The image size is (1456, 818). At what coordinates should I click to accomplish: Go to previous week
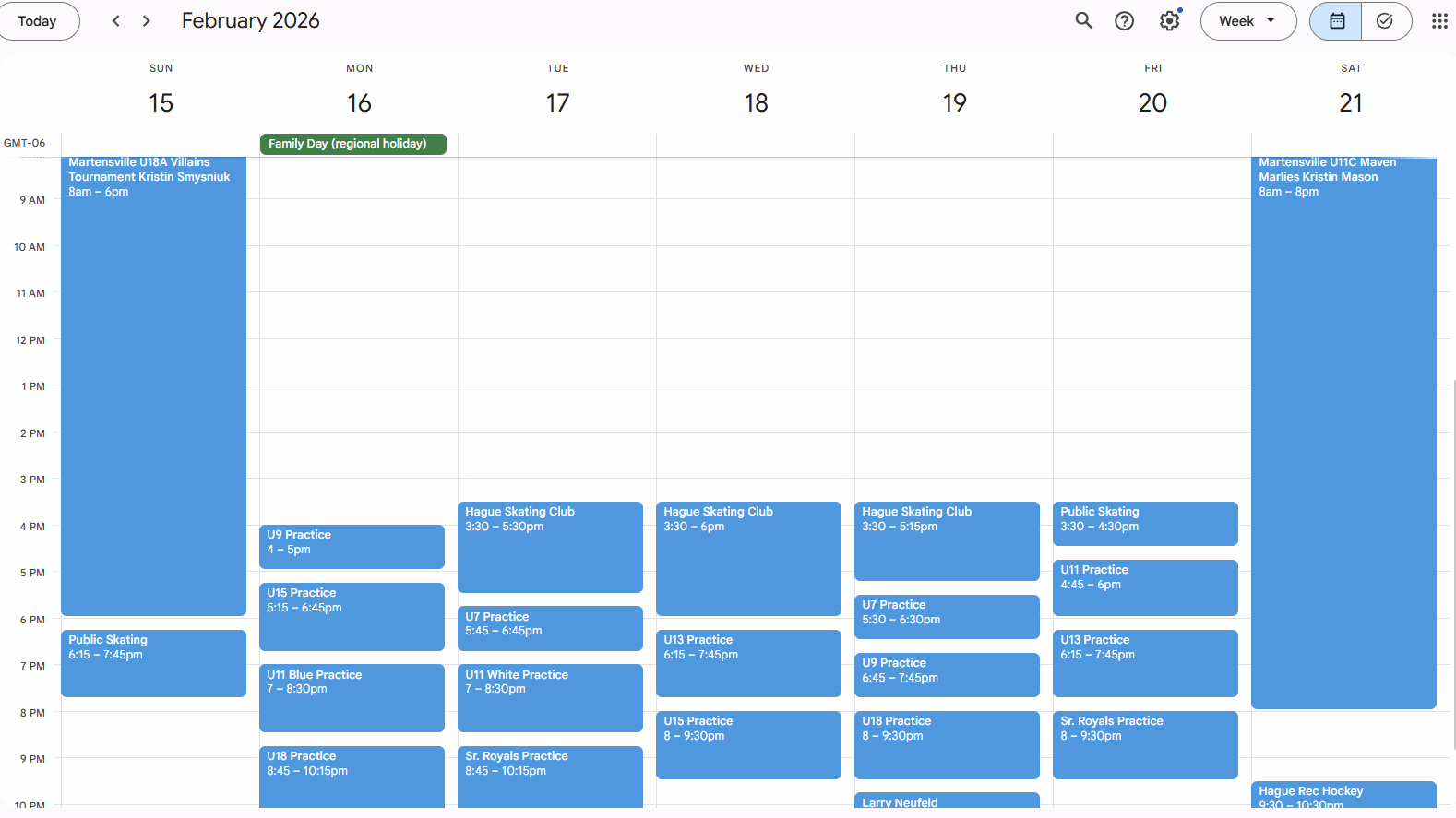(x=115, y=21)
